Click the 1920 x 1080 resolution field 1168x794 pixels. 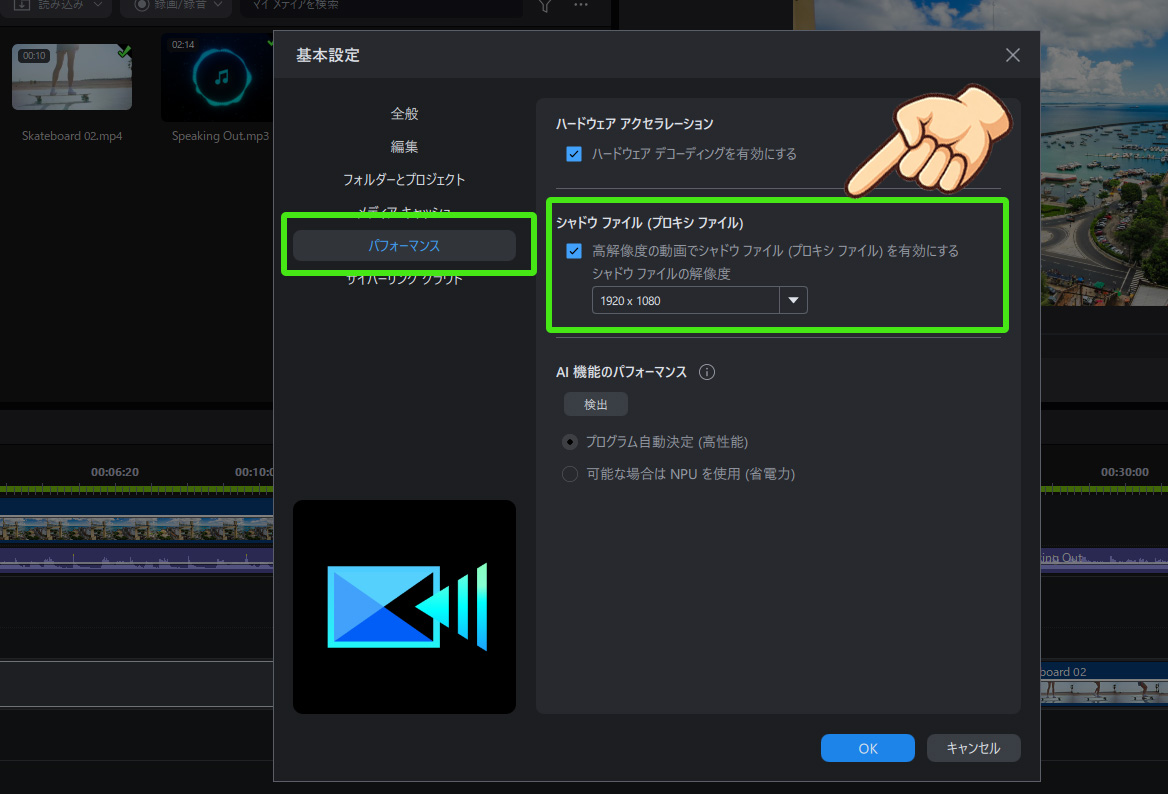tap(686, 300)
